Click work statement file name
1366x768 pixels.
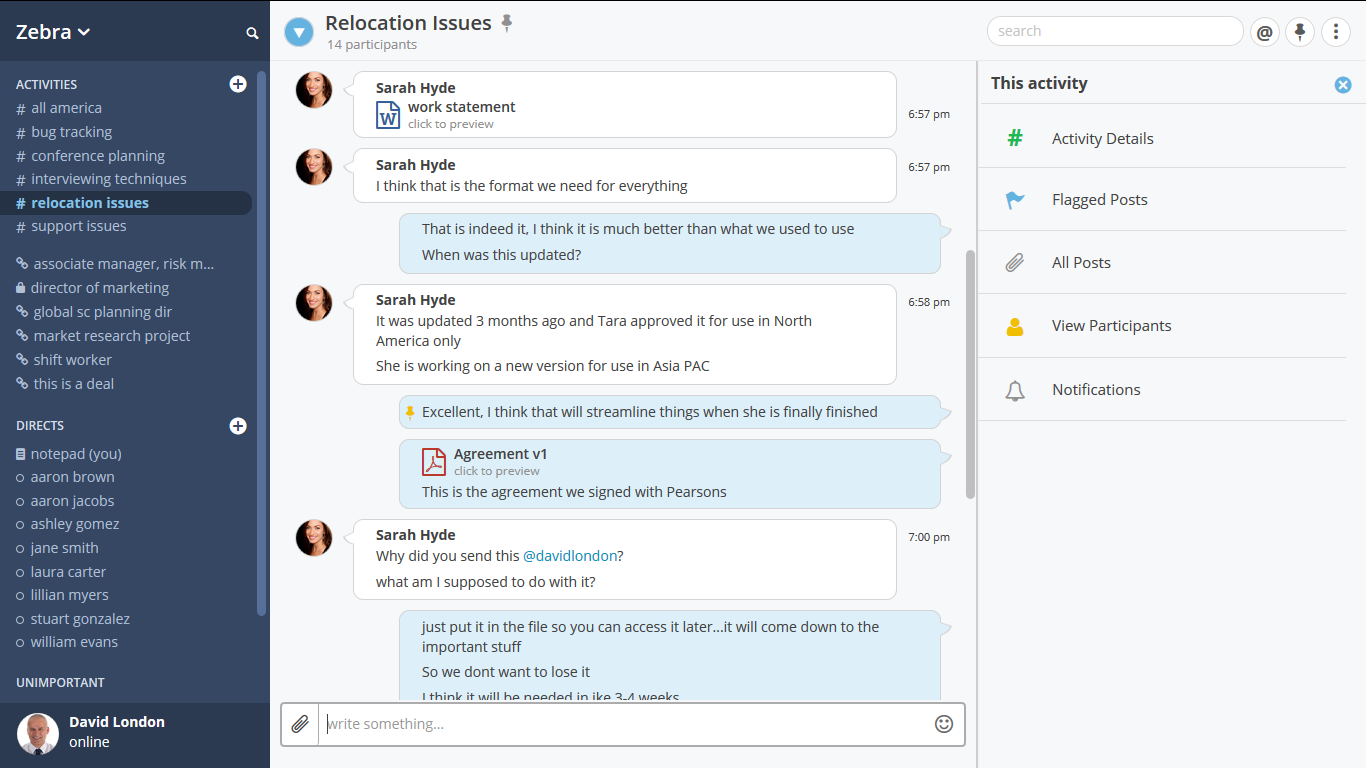point(462,107)
